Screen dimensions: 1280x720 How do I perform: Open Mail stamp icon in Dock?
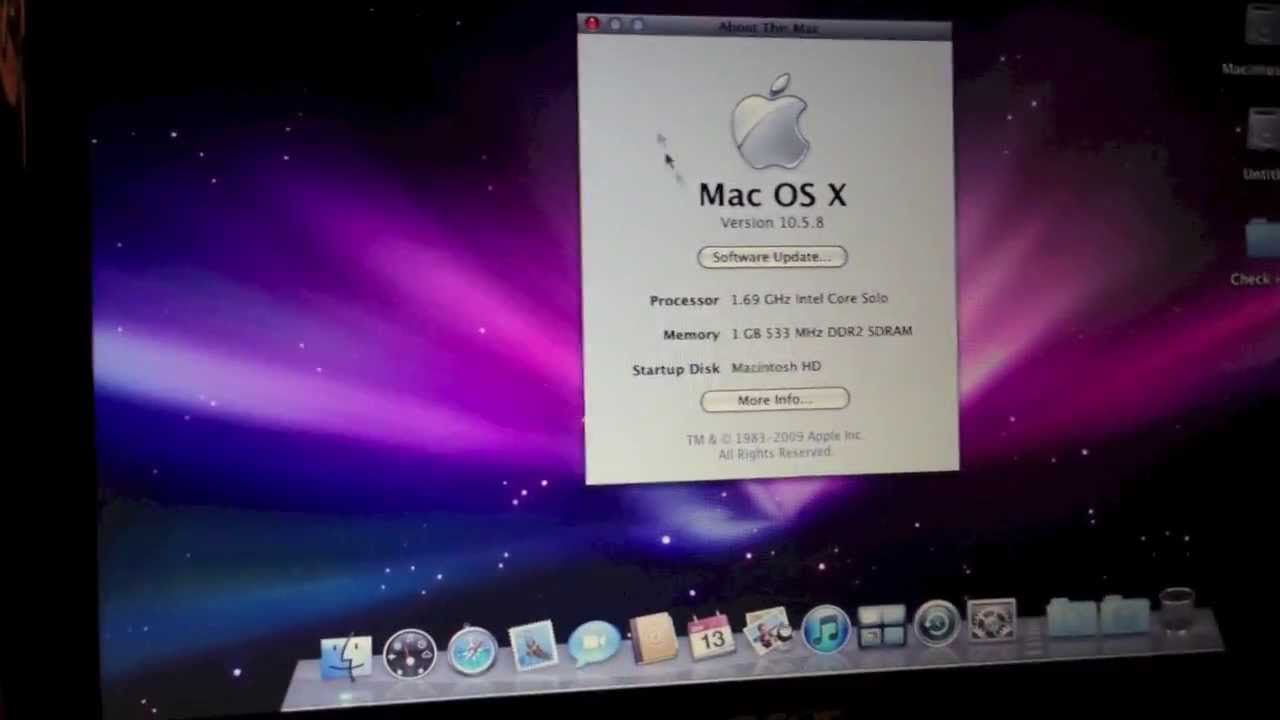(x=532, y=645)
